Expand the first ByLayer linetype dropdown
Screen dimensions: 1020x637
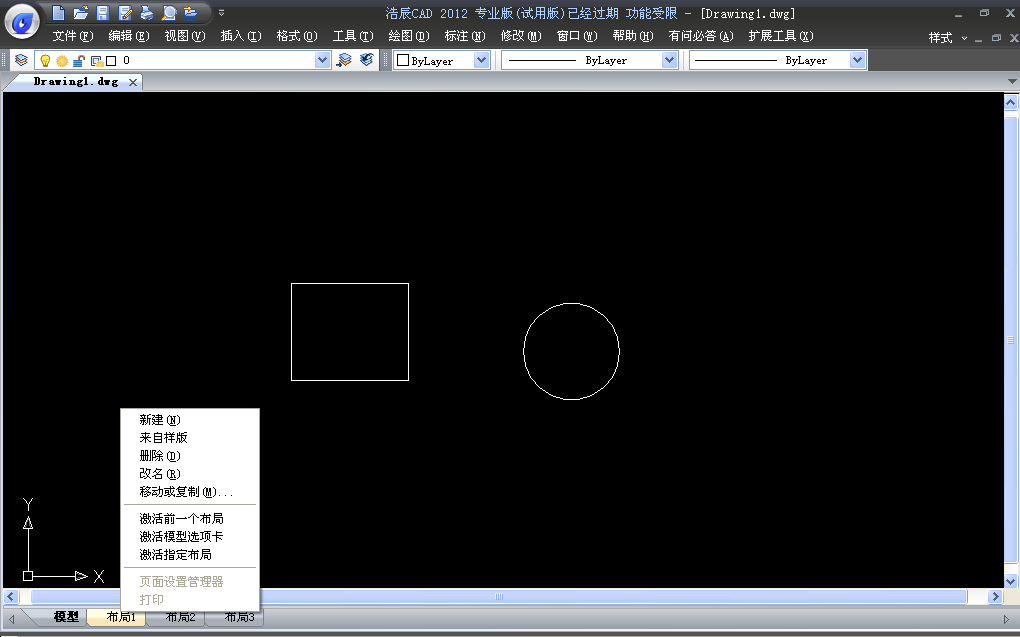click(x=669, y=60)
